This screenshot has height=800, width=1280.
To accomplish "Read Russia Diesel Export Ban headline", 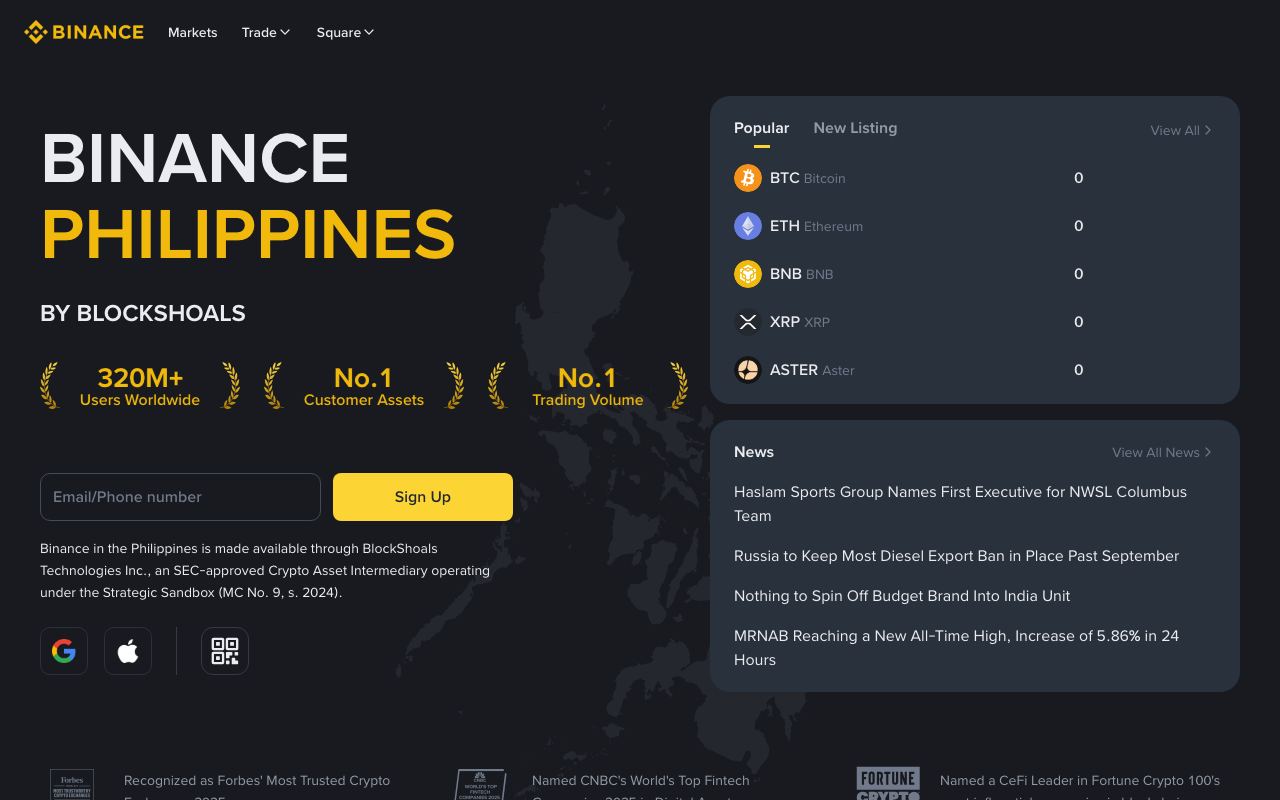I will click(956, 556).
